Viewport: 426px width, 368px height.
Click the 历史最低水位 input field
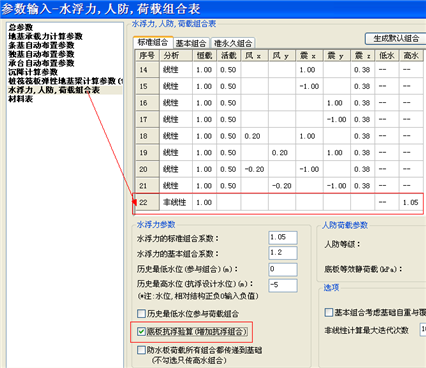(x=283, y=269)
